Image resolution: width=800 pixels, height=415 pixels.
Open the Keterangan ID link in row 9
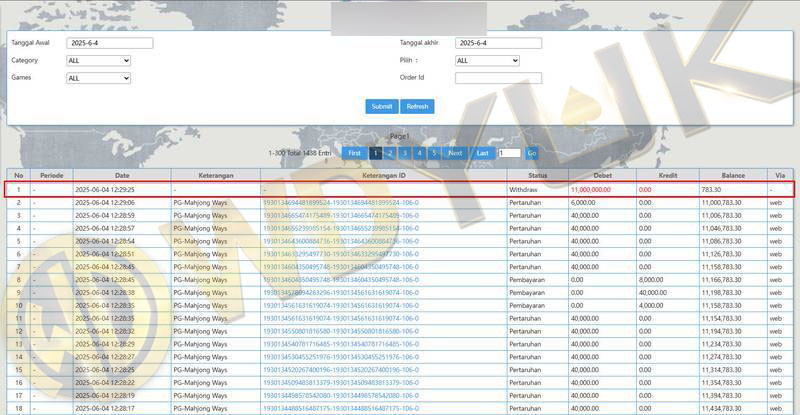341,292
